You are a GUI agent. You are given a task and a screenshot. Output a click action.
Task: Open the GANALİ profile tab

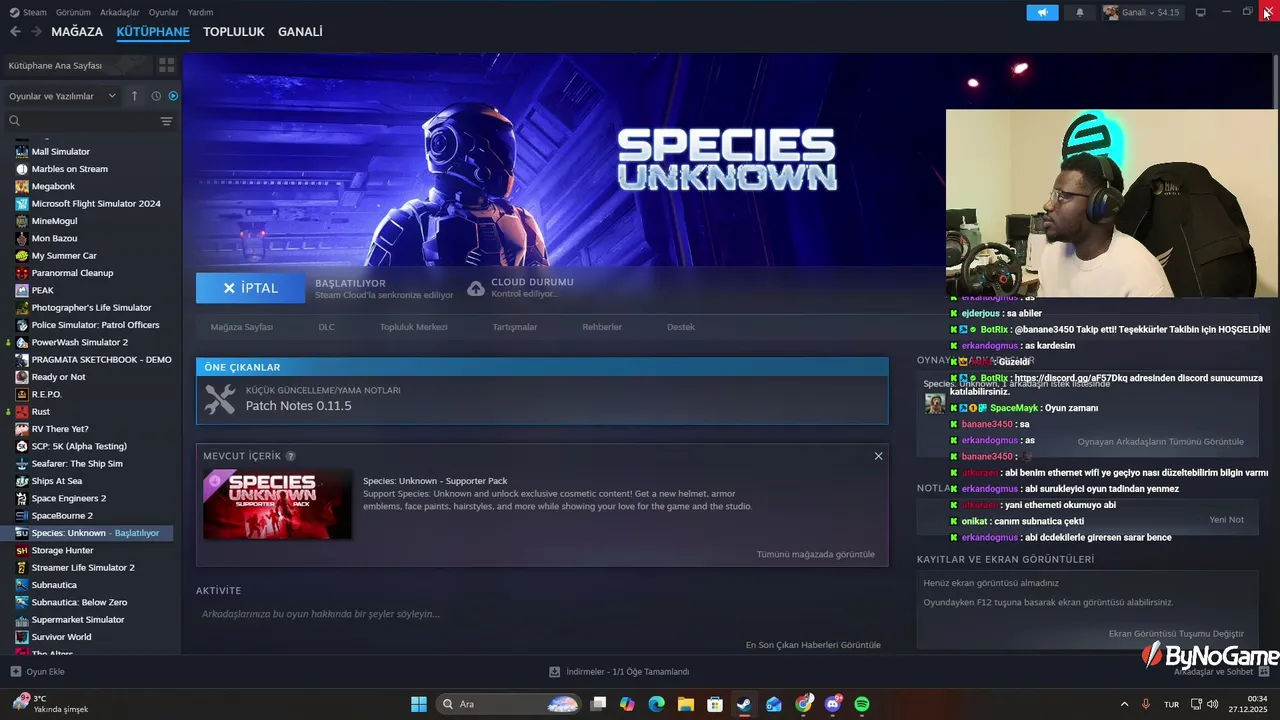point(300,32)
